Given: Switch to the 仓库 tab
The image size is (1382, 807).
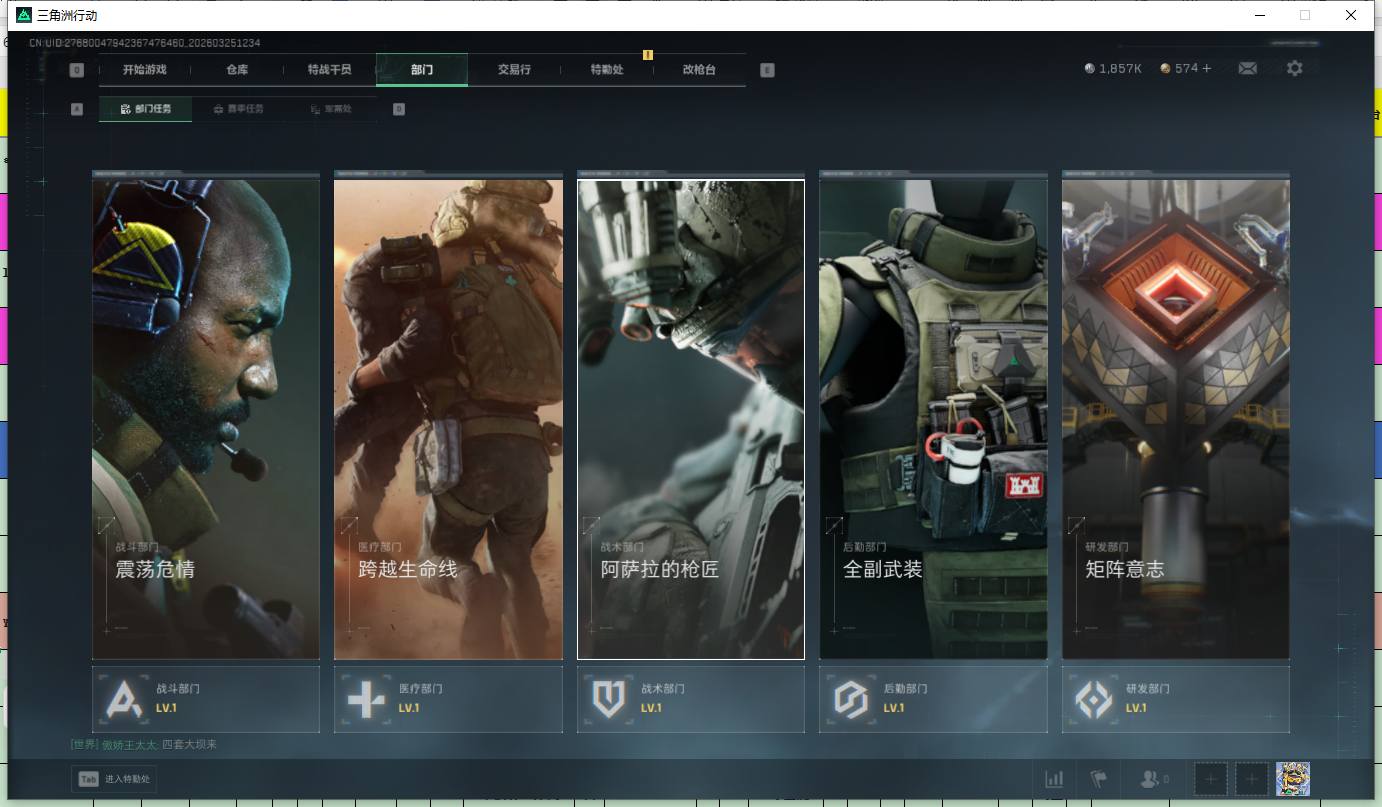Looking at the screenshot, I should 237,70.
